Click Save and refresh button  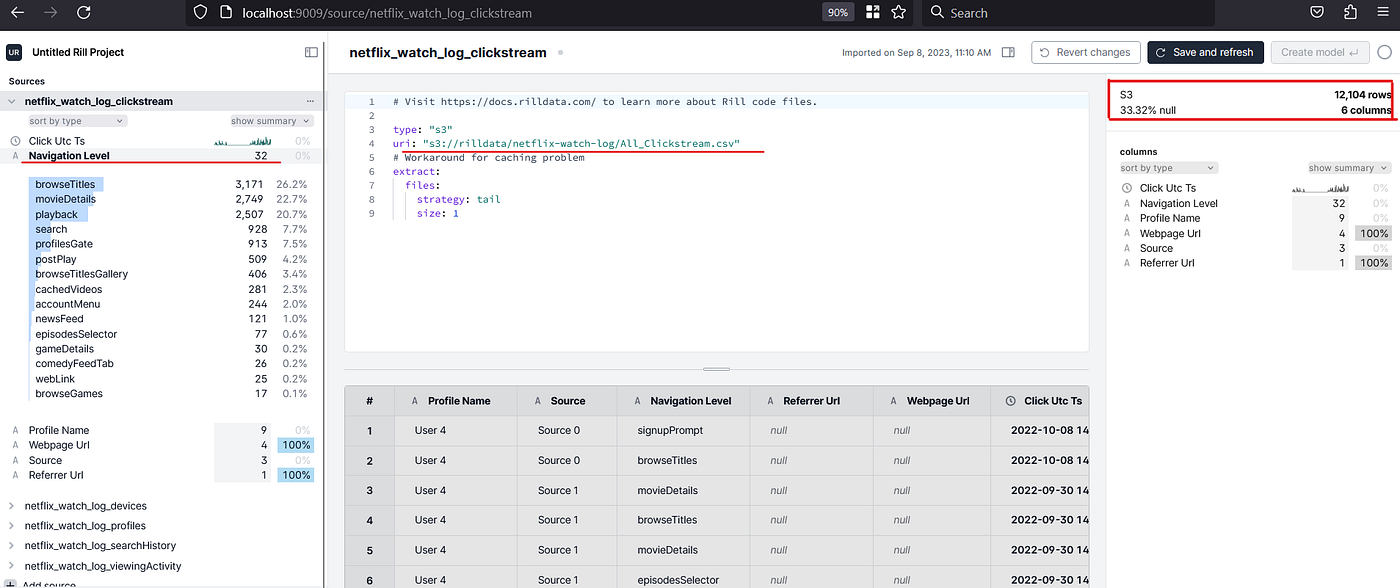coord(1206,52)
